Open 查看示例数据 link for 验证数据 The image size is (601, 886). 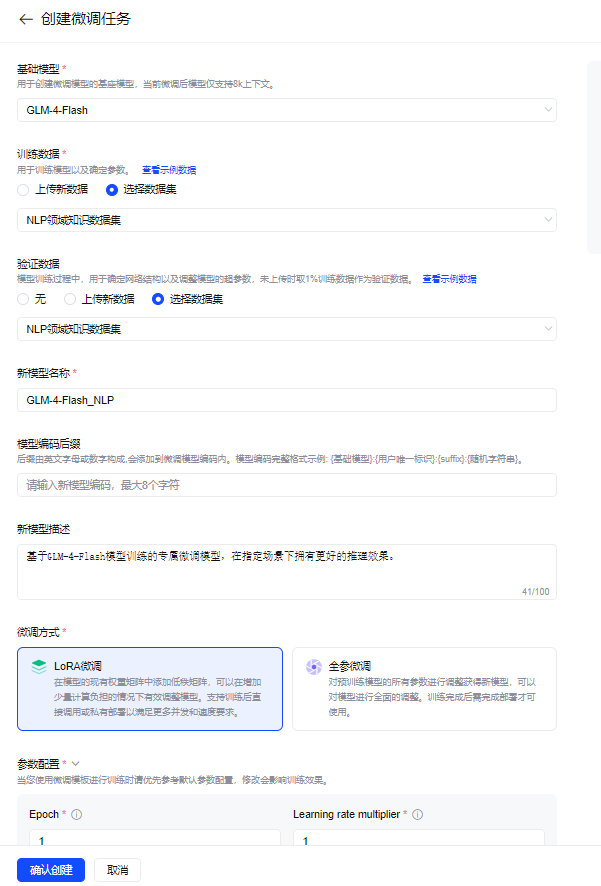tap(450, 279)
